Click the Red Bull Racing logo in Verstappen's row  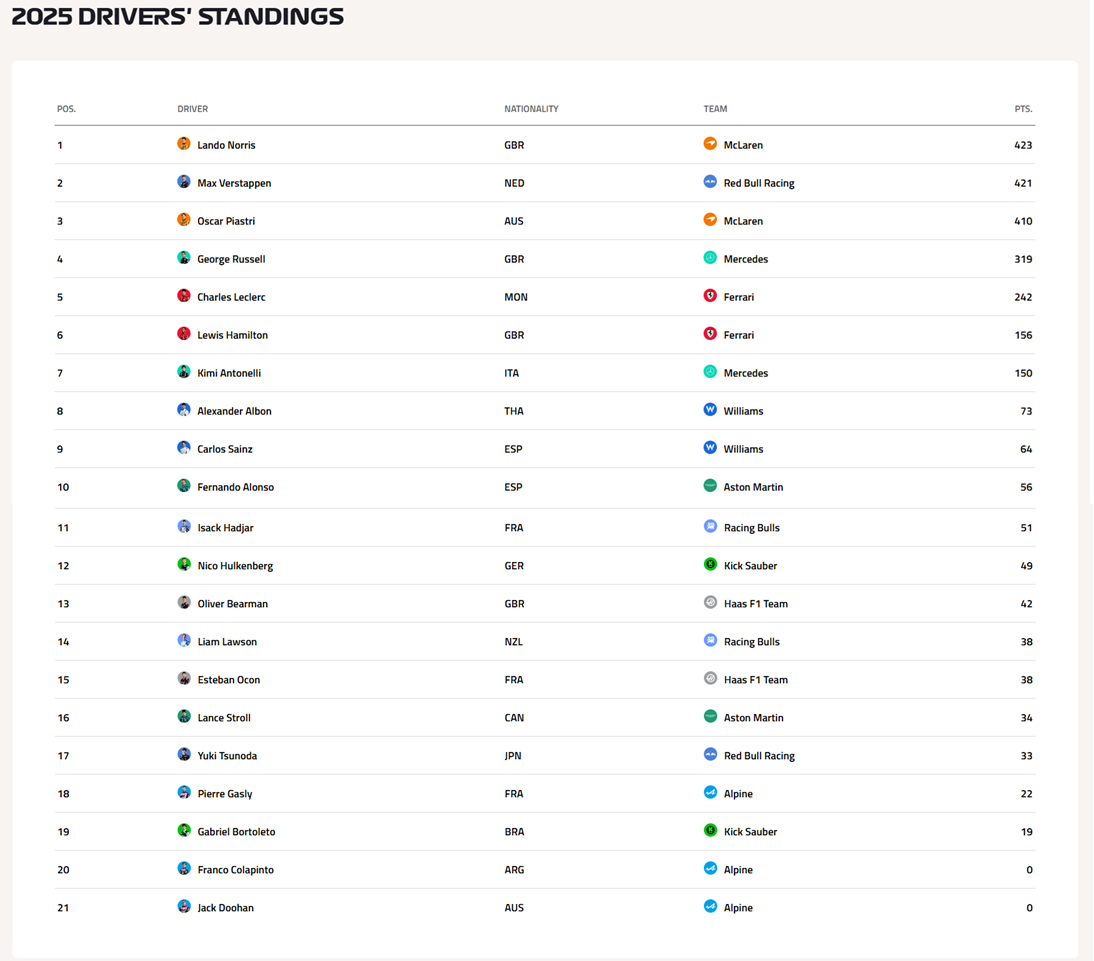click(x=710, y=182)
